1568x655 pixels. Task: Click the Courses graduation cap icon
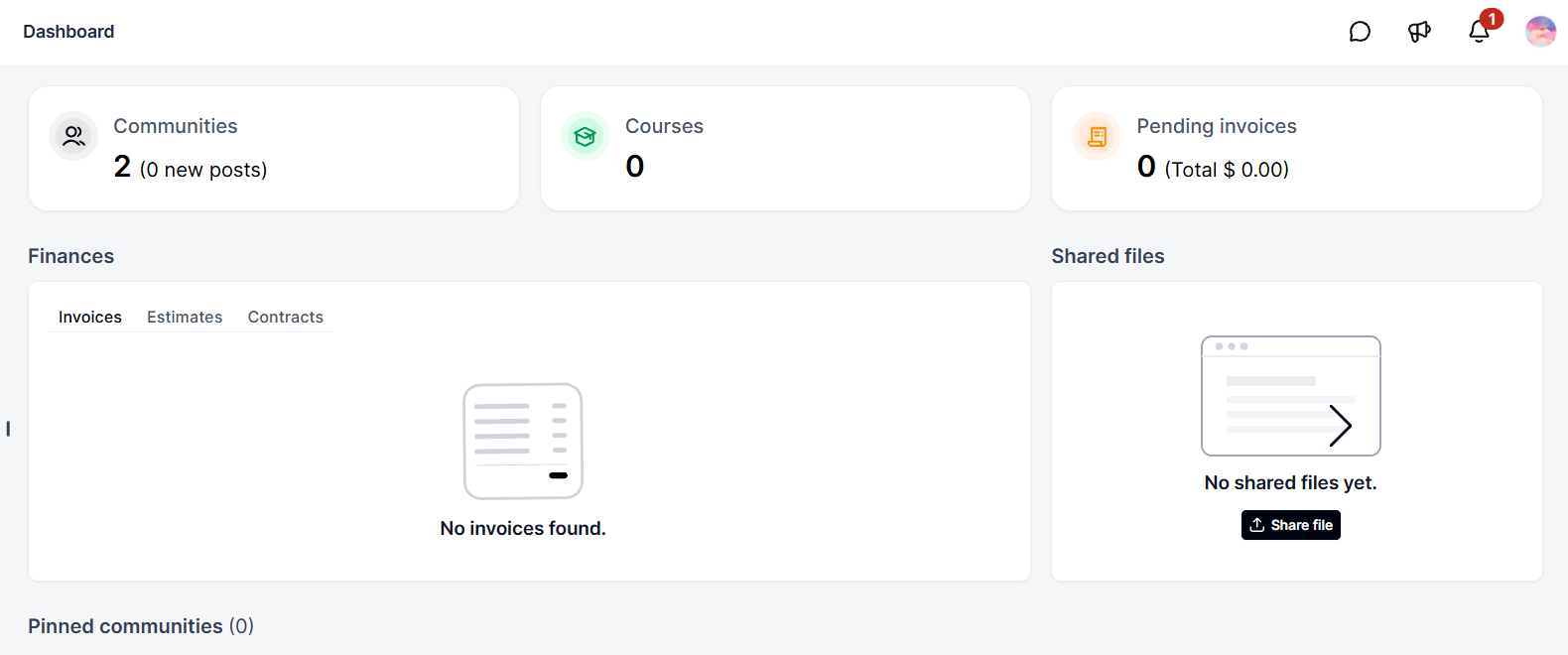tap(586, 136)
